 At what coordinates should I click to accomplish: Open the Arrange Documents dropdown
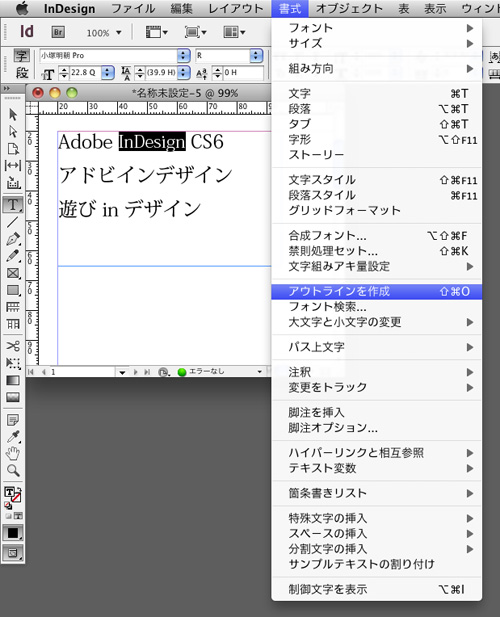(x=234, y=32)
